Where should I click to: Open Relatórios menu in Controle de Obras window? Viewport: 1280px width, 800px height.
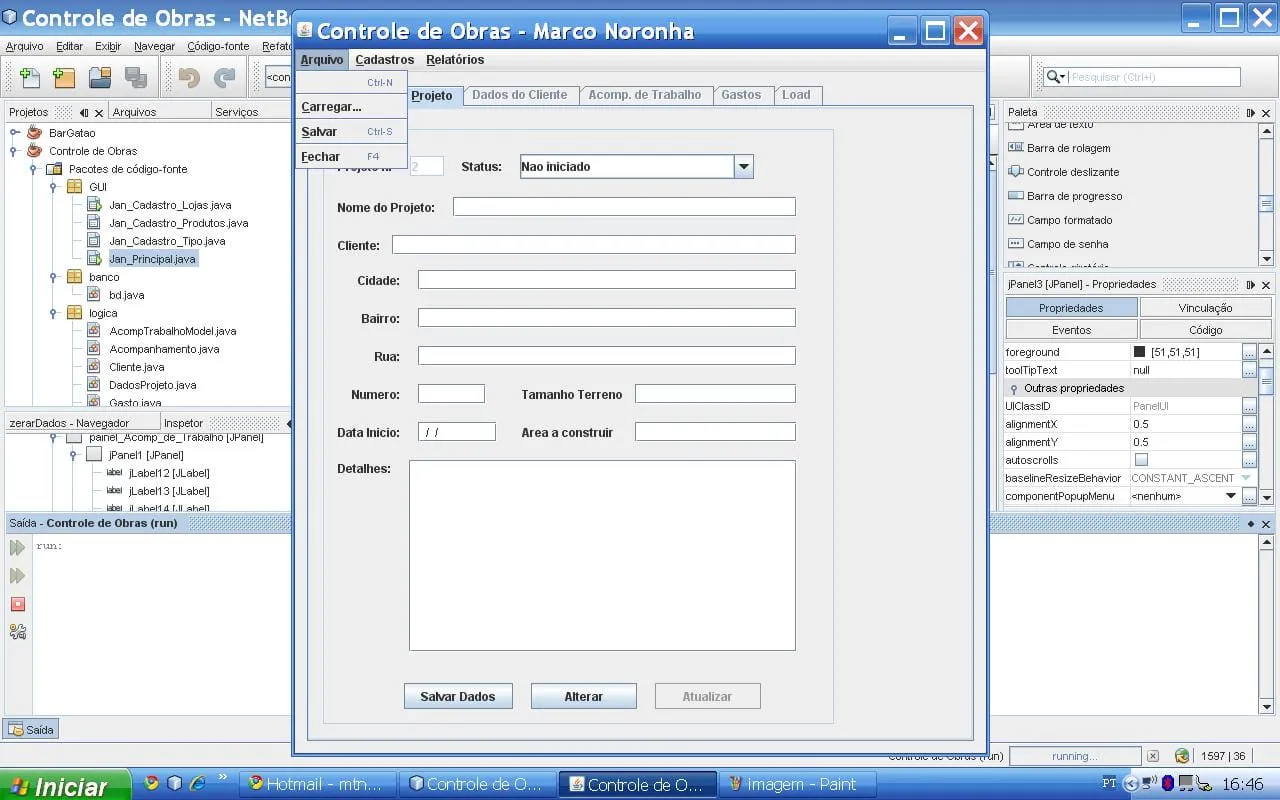pyautogui.click(x=455, y=60)
